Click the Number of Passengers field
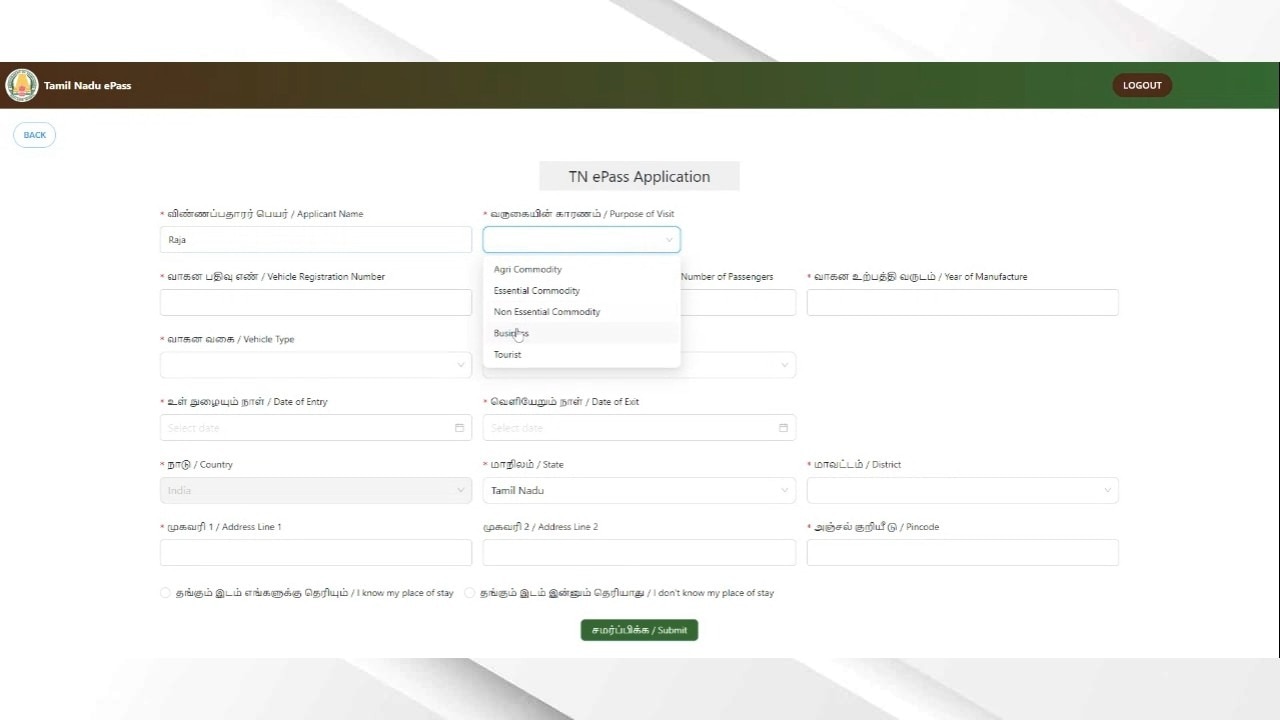Image resolution: width=1280 pixels, height=720 pixels. click(738, 302)
